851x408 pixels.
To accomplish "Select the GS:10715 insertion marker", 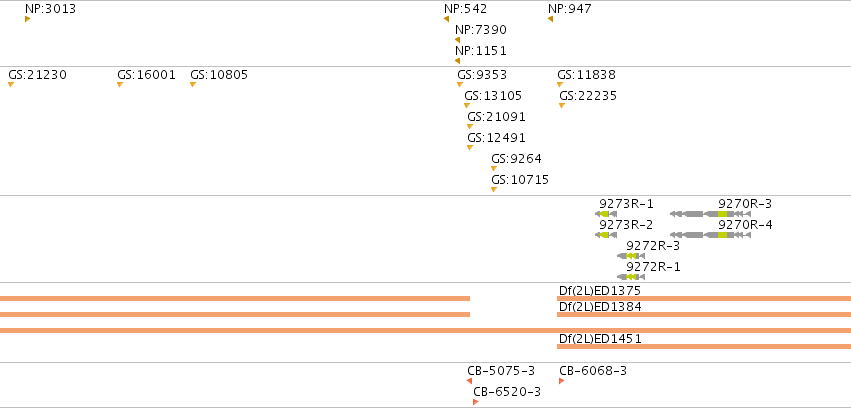I will [494, 189].
